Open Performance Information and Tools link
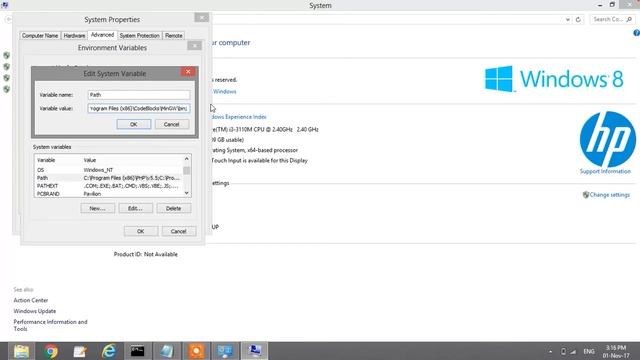Image resolution: width=640 pixels, height=360 pixels. [50, 325]
